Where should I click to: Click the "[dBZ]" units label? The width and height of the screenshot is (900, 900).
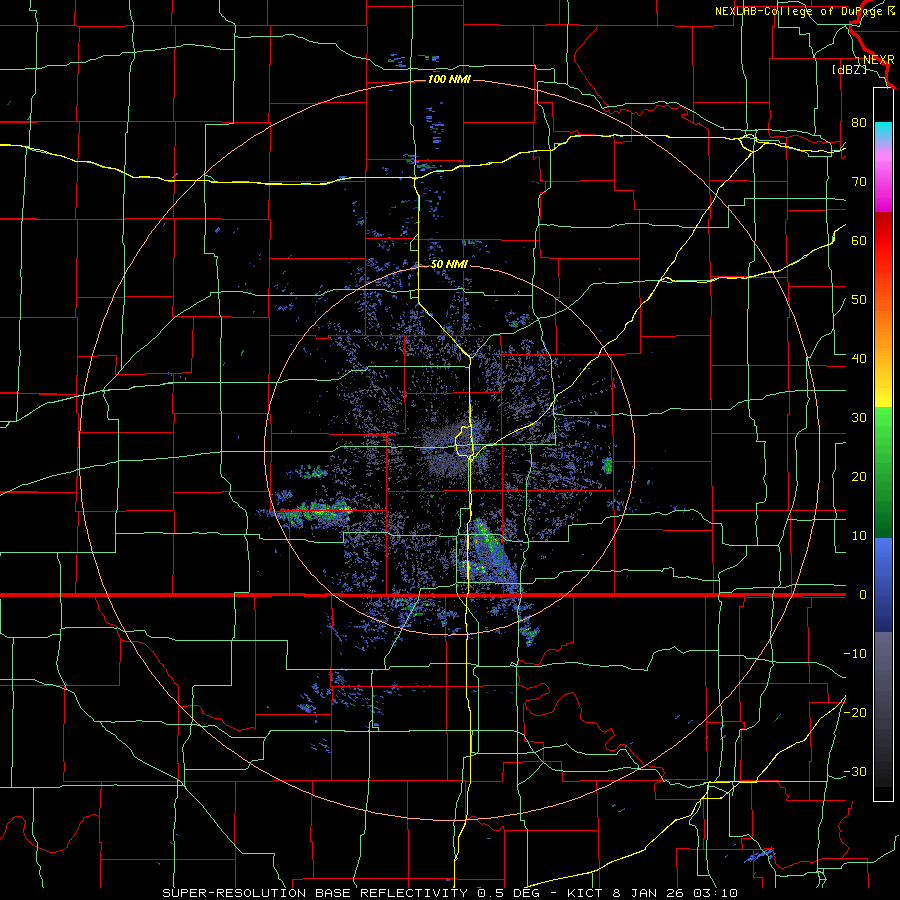tap(849, 69)
